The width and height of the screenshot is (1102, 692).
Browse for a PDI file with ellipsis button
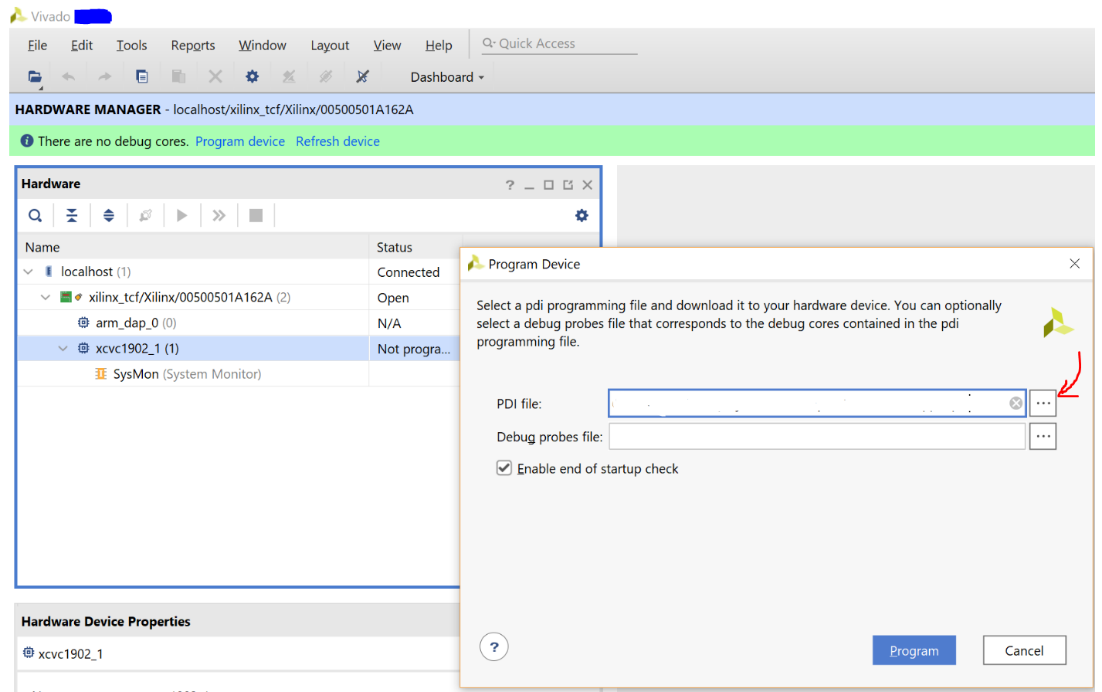(1043, 403)
